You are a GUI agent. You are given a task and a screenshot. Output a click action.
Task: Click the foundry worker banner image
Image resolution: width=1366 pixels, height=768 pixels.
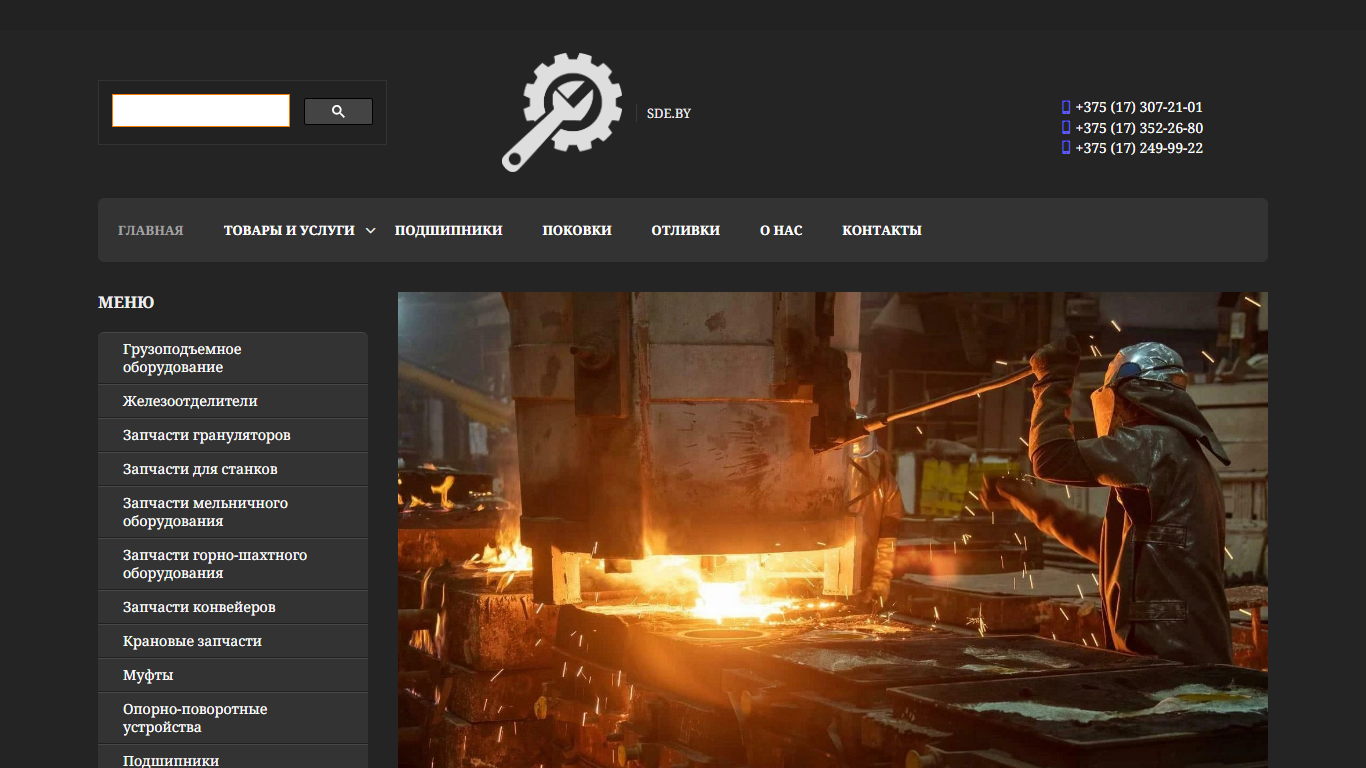(x=833, y=530)
